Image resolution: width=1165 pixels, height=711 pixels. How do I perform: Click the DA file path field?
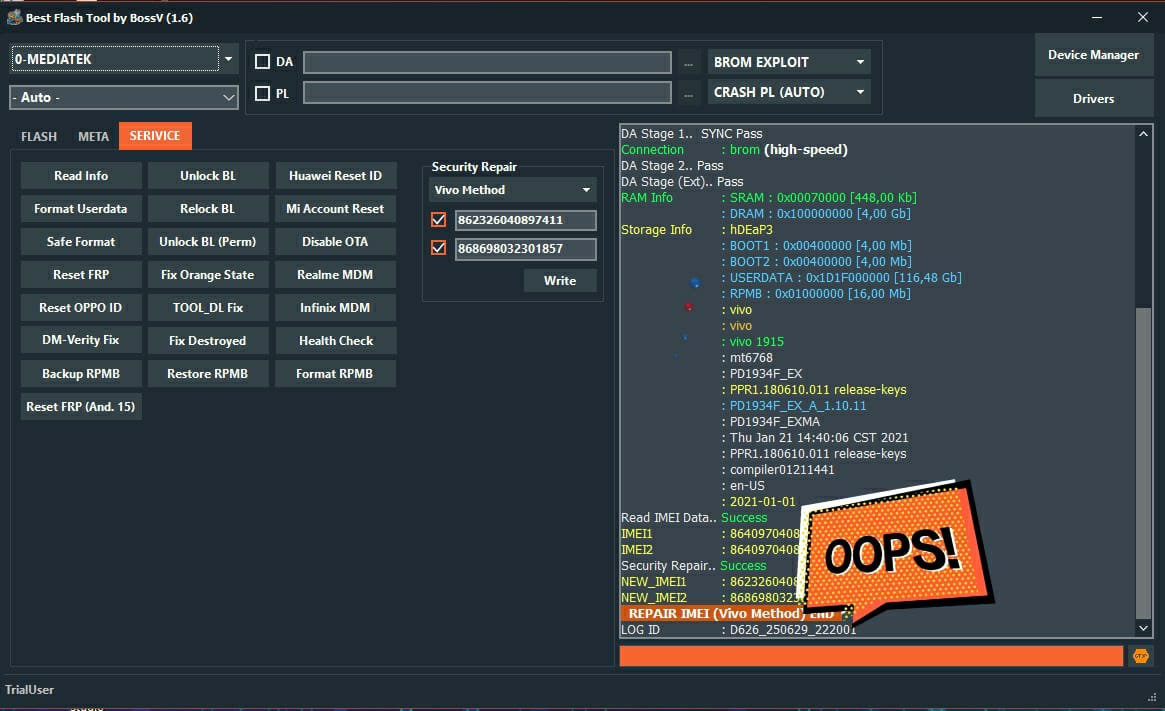[x=487, y=62]
